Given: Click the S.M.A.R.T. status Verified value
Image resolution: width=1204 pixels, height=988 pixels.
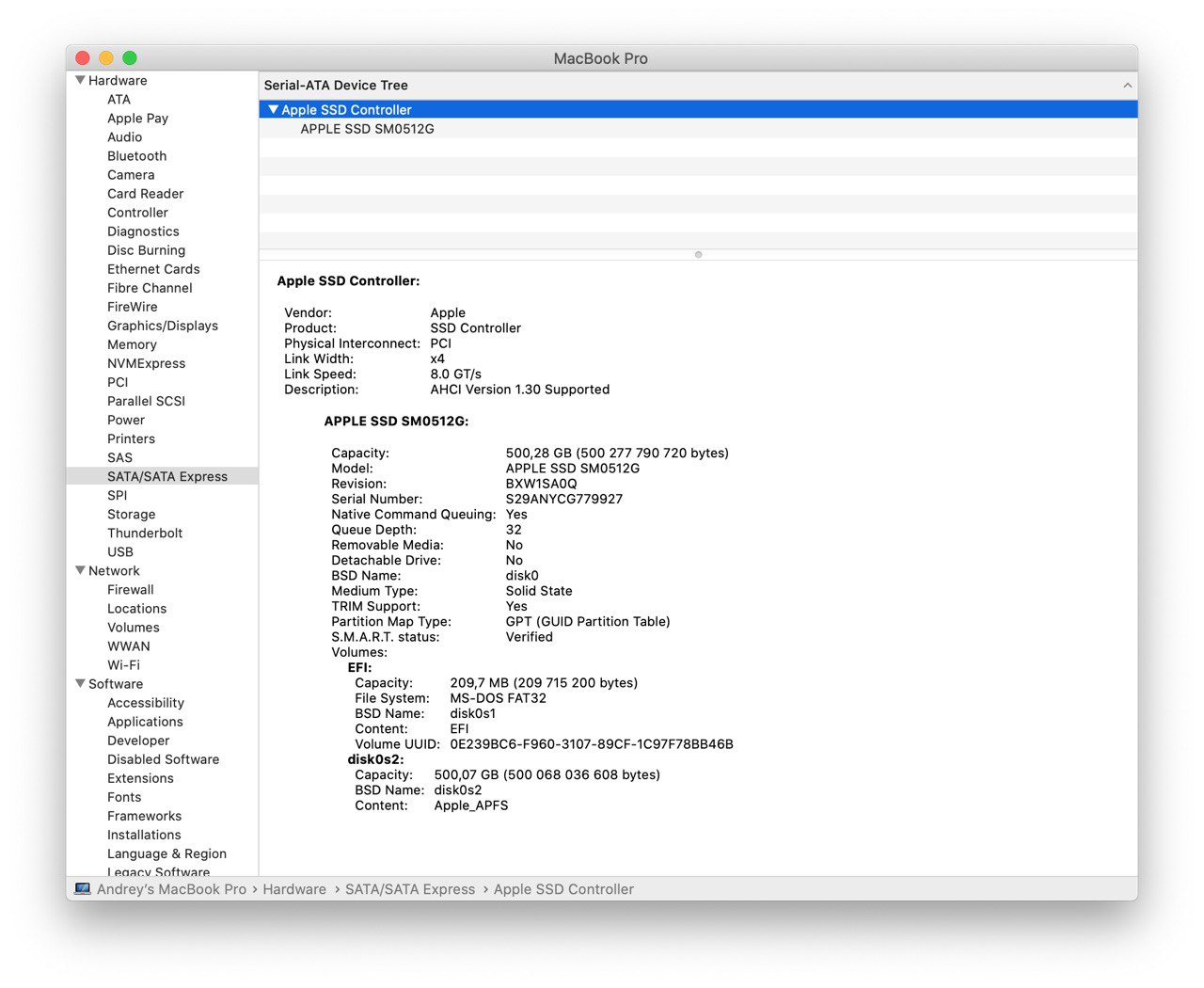Looking at the screenshot, I should [530, 637].
